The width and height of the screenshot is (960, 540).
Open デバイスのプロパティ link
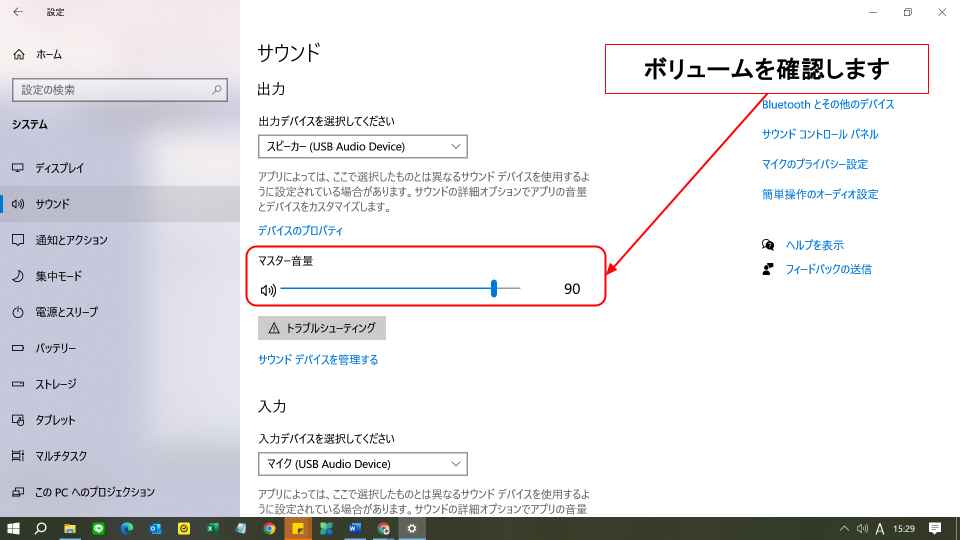coord(300,231)
